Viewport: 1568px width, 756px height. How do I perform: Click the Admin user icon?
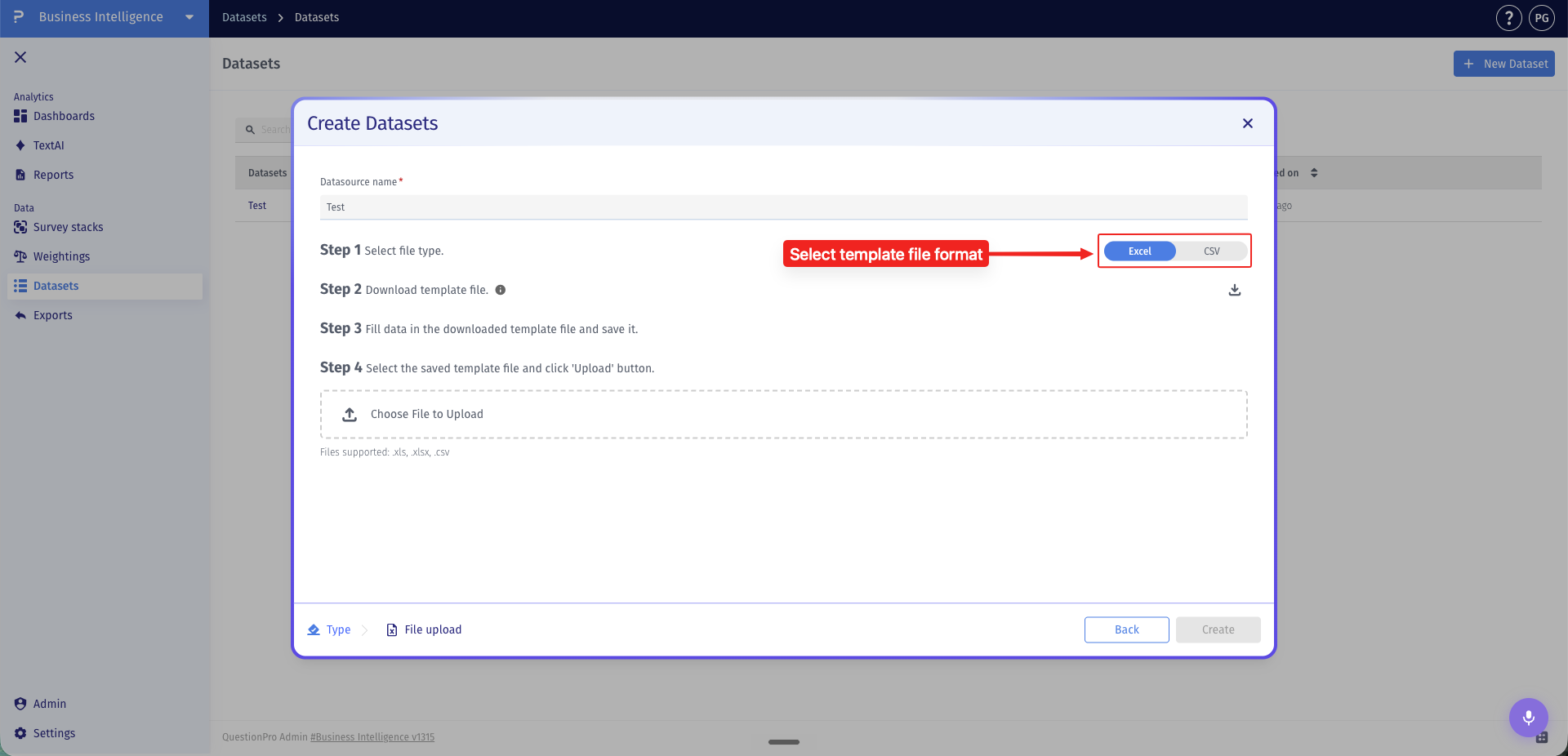(20, 704)
